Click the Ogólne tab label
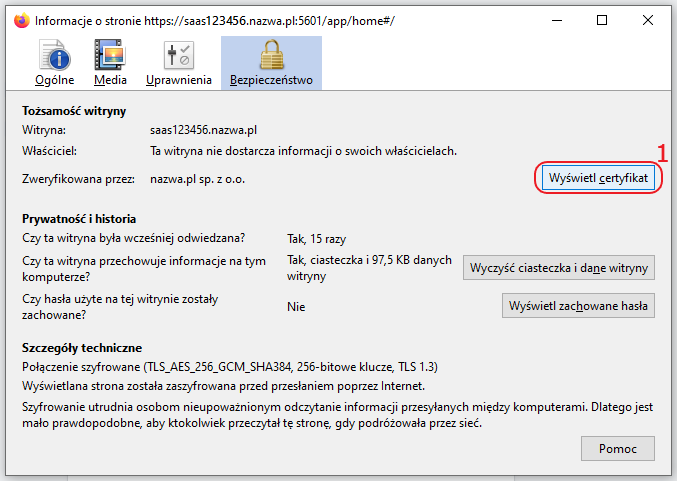Viewport: 677px width, 481px height. (54, 80)
